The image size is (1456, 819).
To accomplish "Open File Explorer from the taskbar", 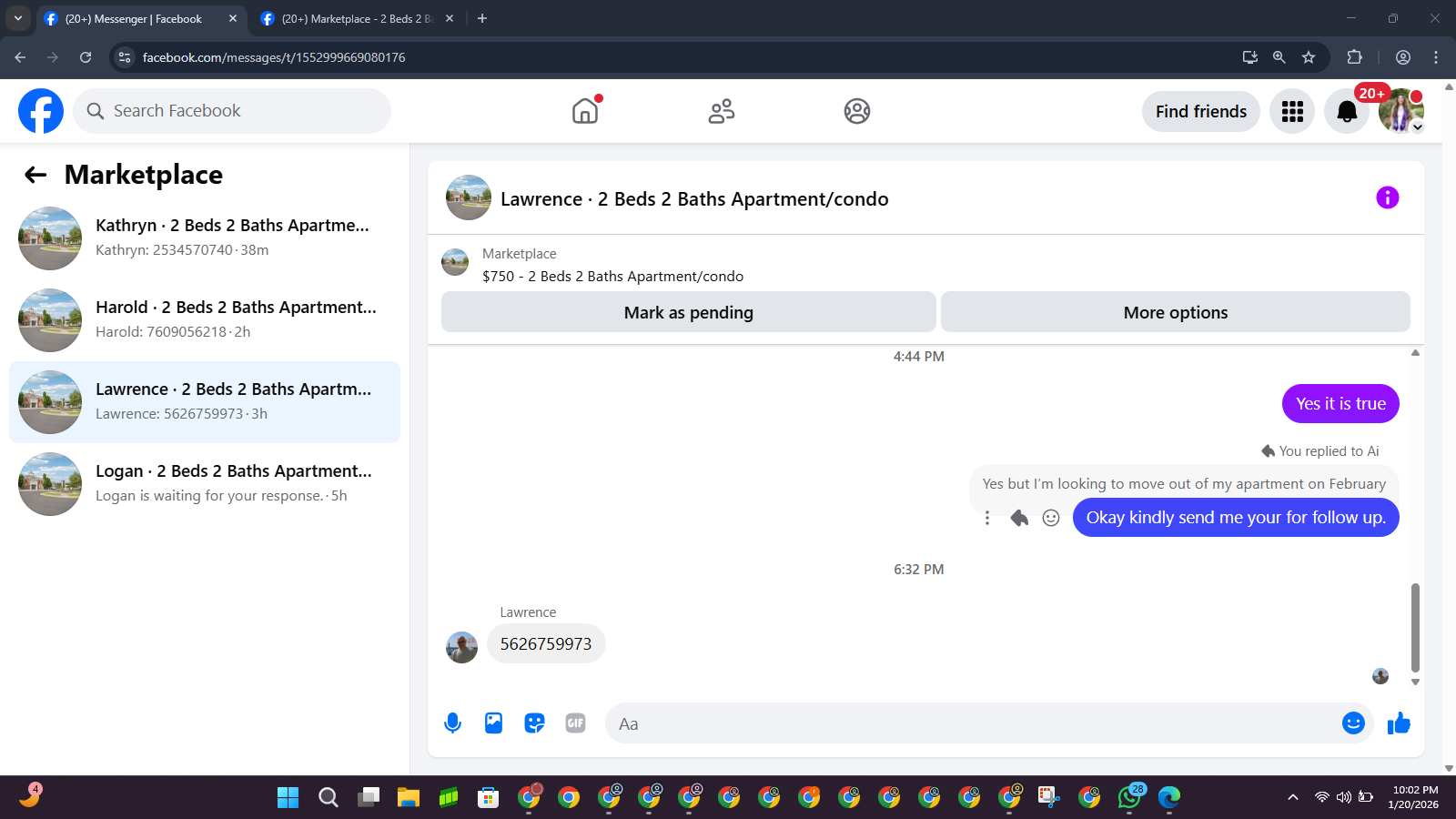I will coord(408,797).
